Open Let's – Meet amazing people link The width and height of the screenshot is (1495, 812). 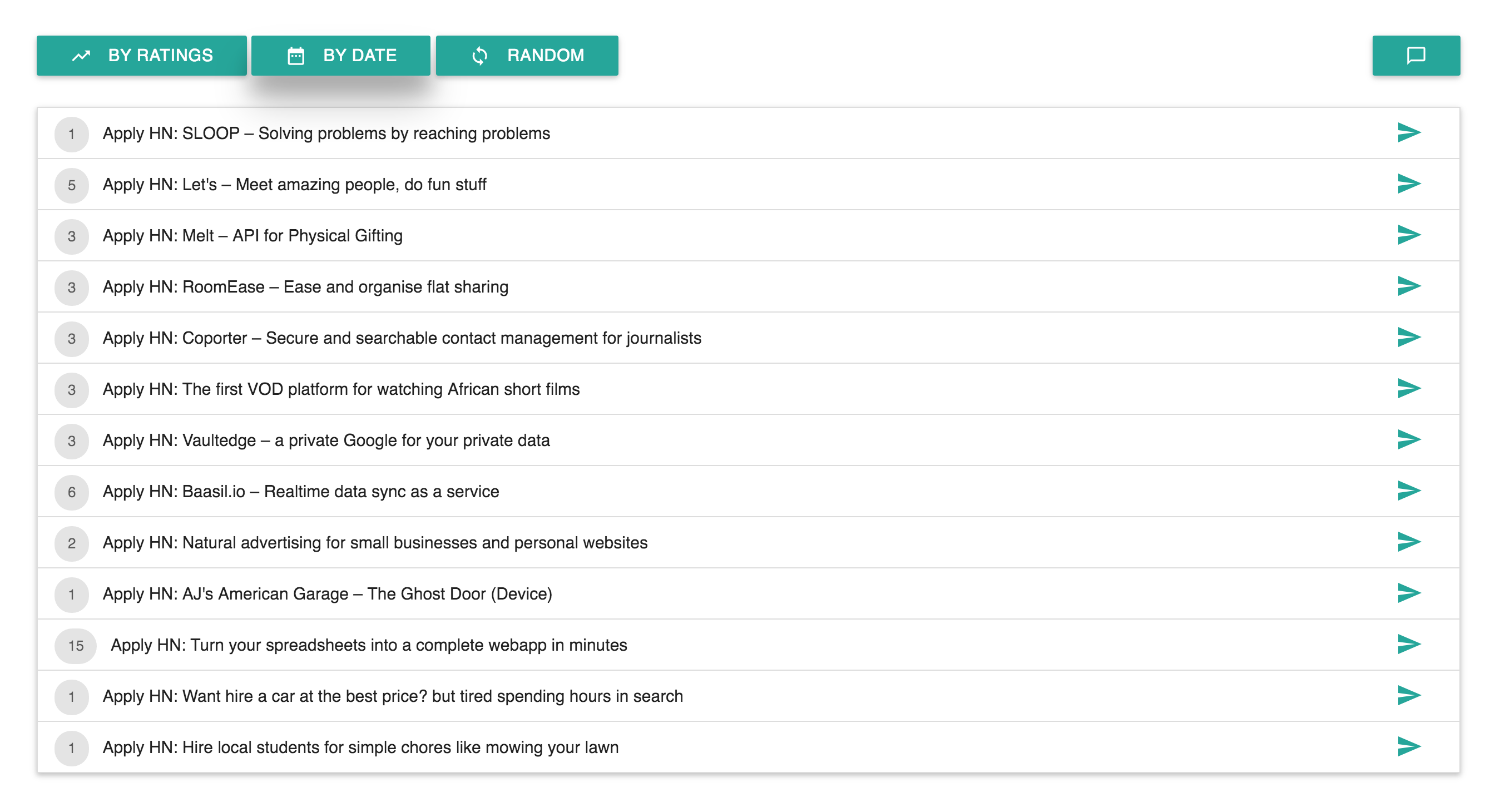294,185
